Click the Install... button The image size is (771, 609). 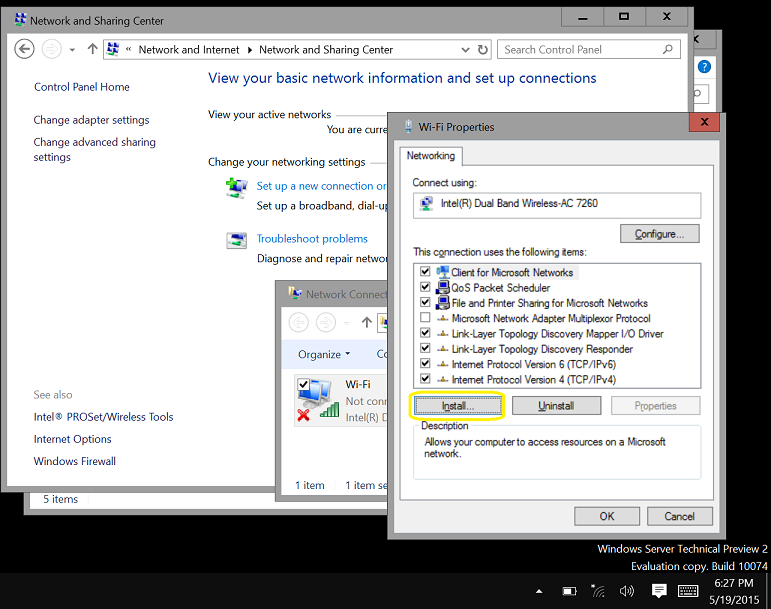[x=457, y=406]
